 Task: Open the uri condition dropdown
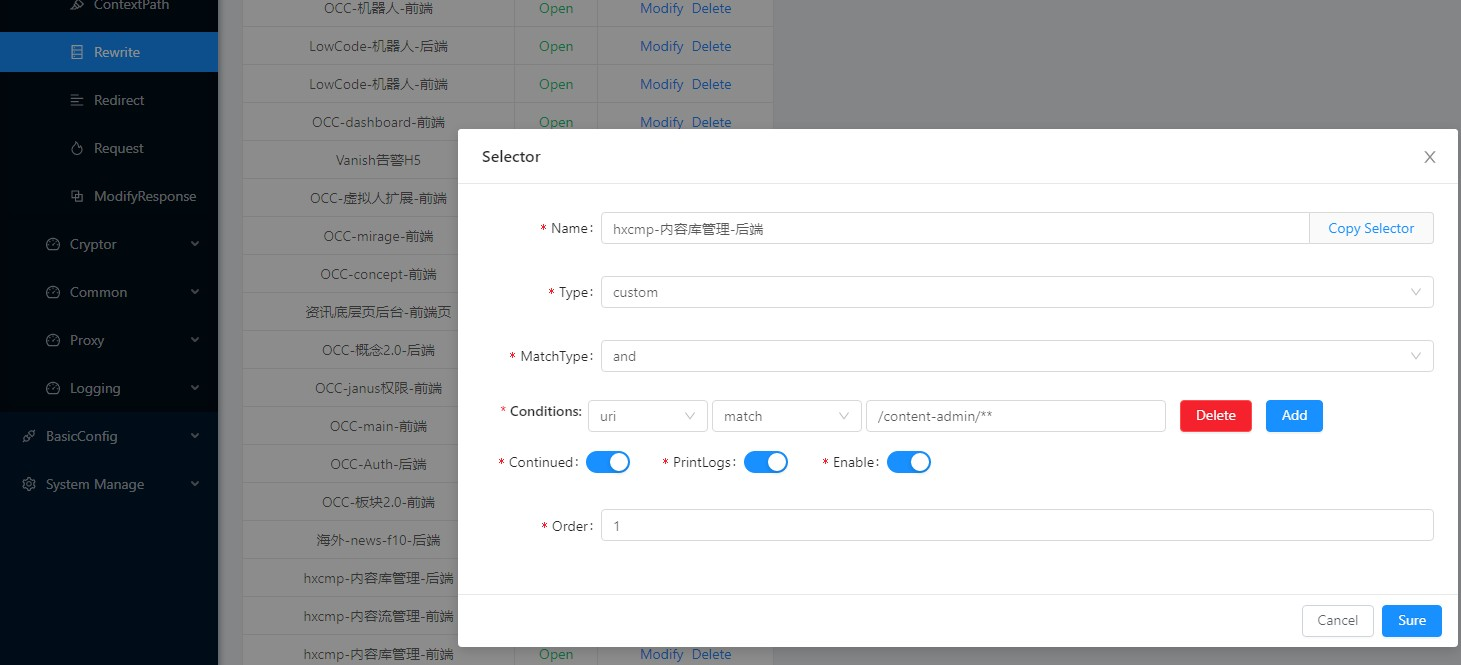click(x=647, y=415)
